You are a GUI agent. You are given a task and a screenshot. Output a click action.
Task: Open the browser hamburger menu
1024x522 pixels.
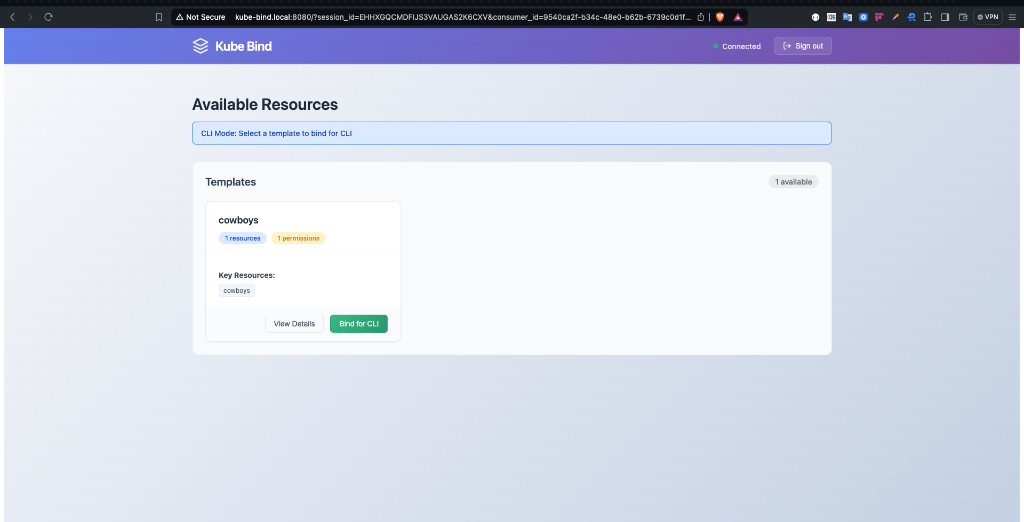coord(1012,17)
